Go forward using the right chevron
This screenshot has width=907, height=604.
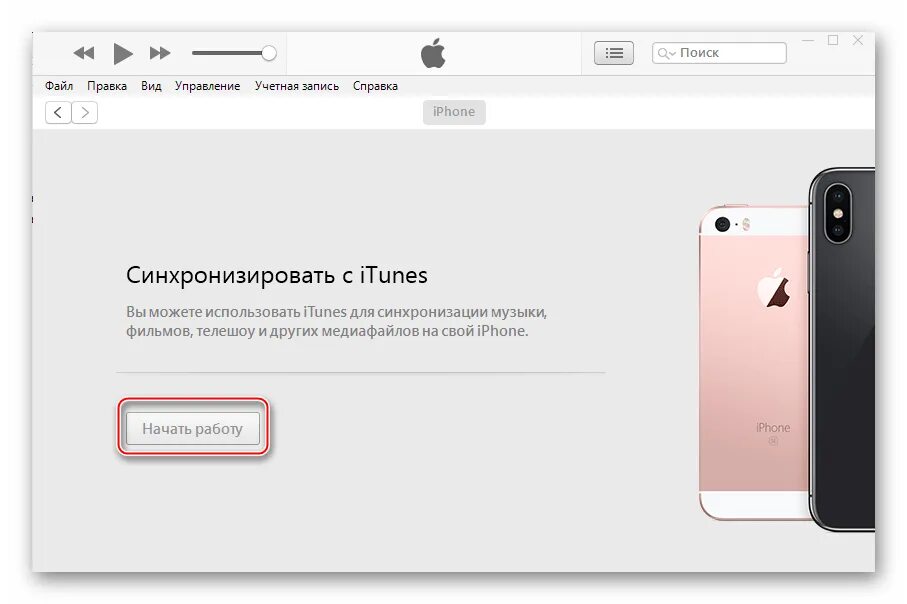click(84, 112)
